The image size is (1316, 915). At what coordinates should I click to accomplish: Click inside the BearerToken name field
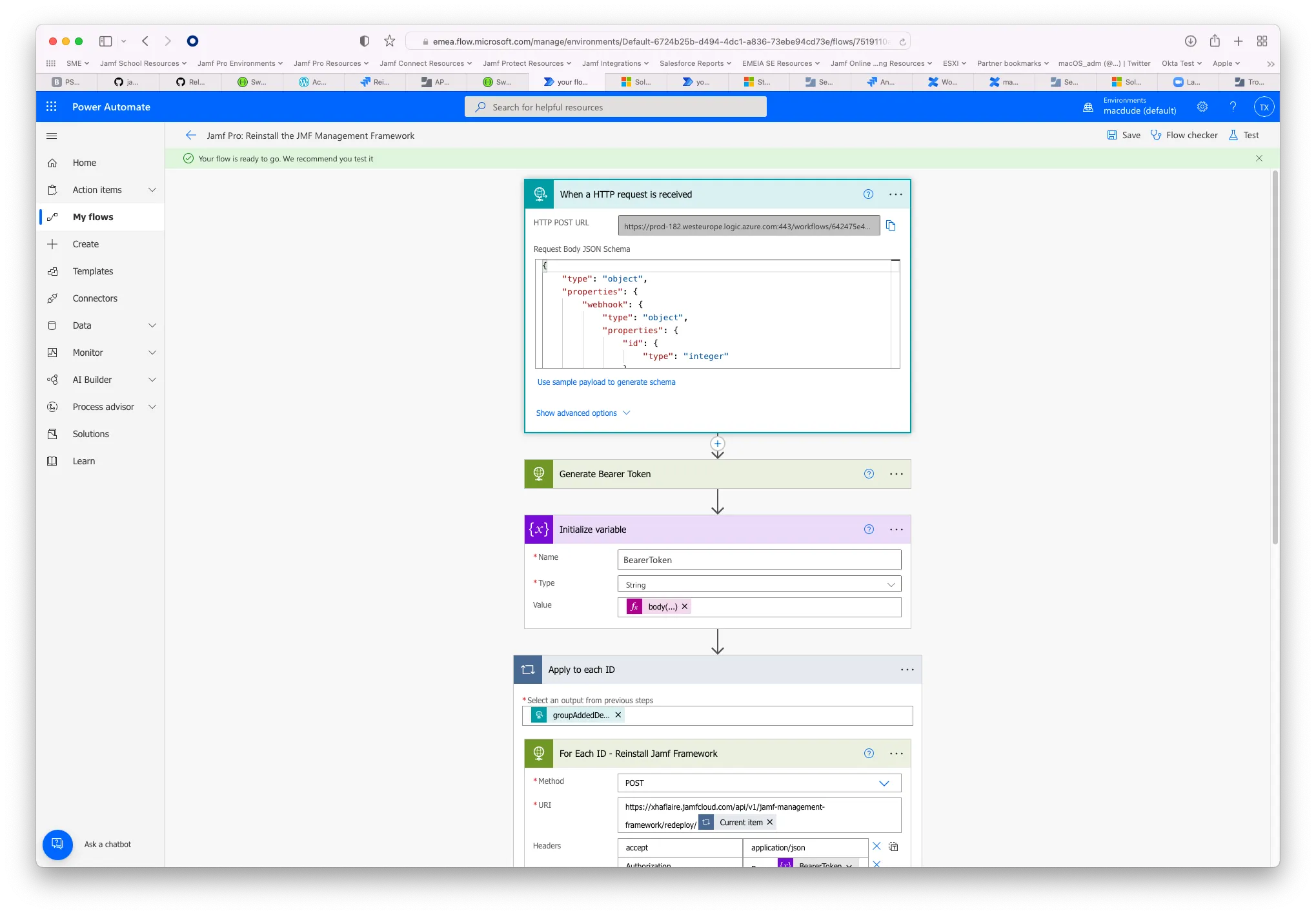[758, 559]
